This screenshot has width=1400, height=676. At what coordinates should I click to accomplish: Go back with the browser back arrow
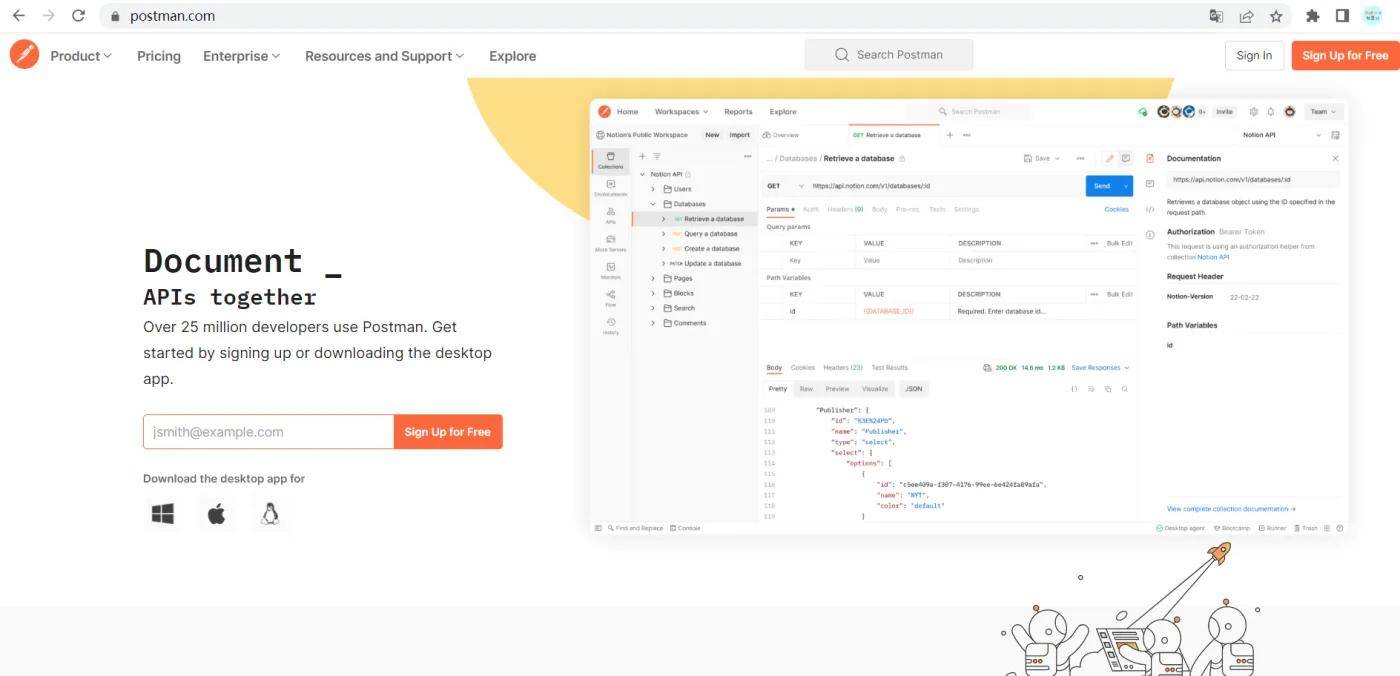(x=18, y=16)
